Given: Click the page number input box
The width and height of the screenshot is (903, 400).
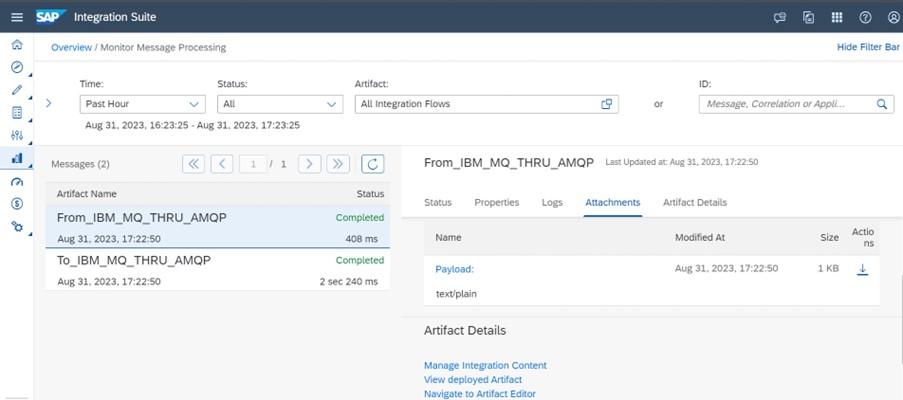Looking at the screenshot, I should tap(253, 164).
